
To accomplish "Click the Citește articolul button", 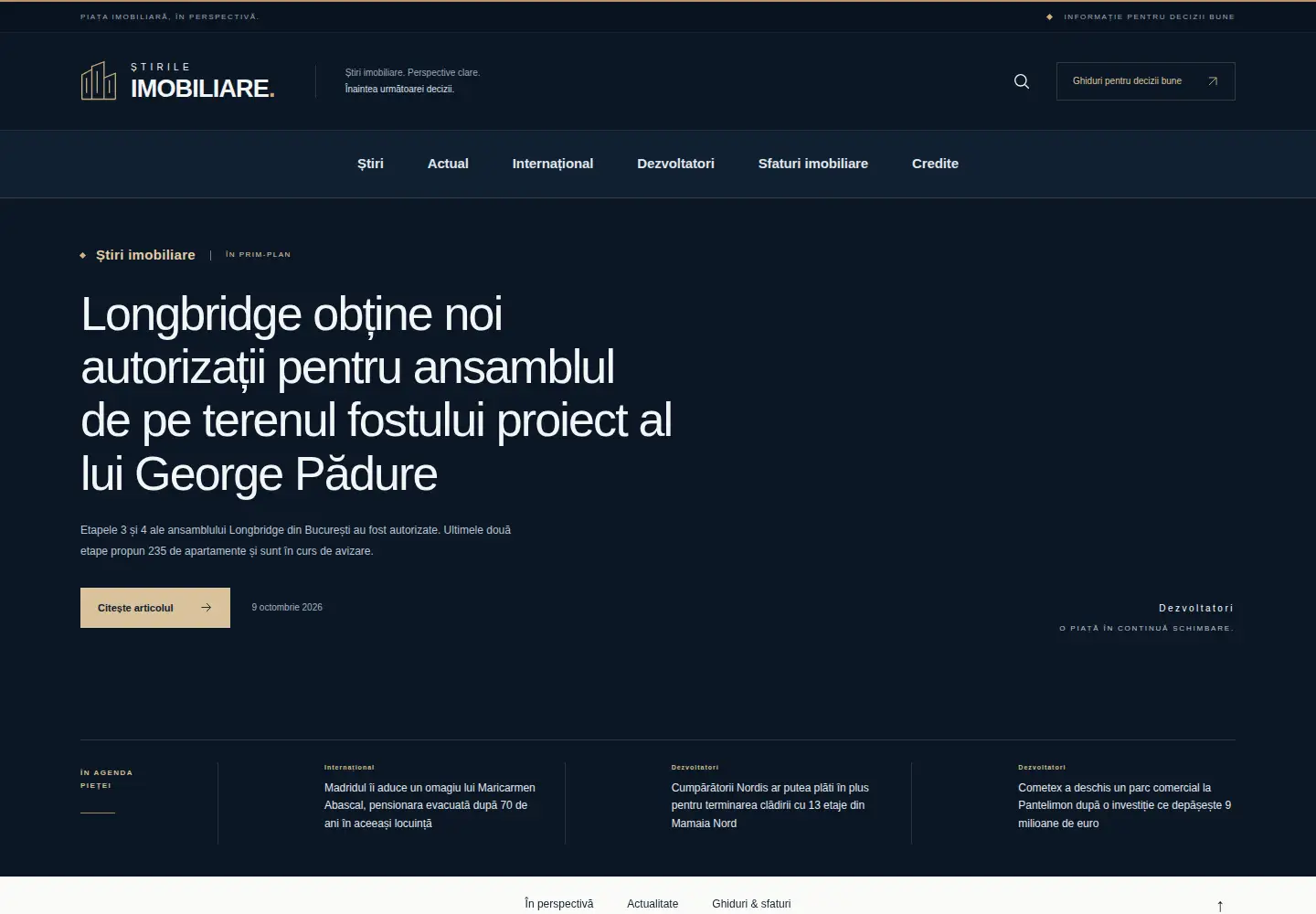I will 155,608.
